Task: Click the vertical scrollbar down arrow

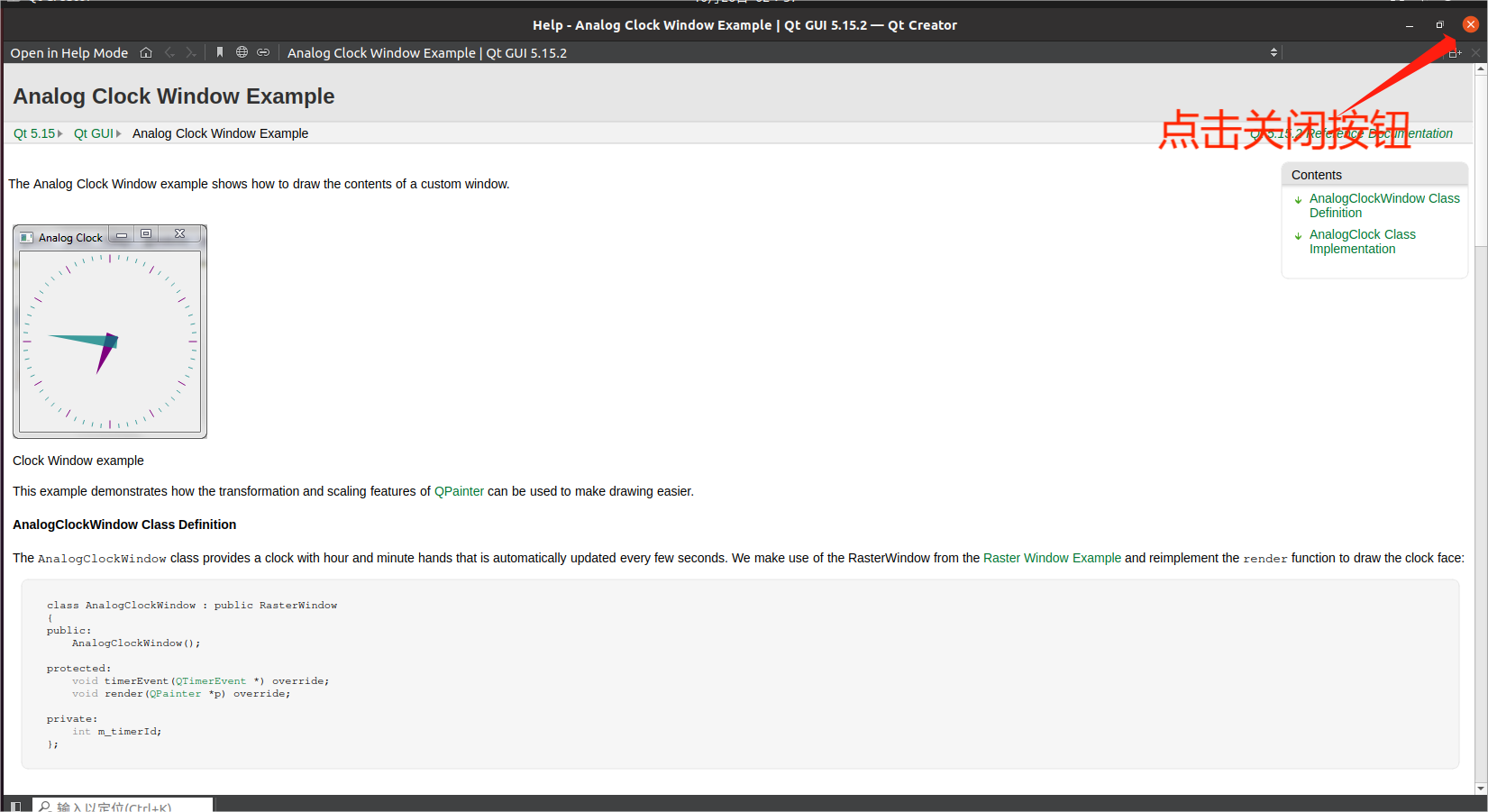Action: [1481, 789]
